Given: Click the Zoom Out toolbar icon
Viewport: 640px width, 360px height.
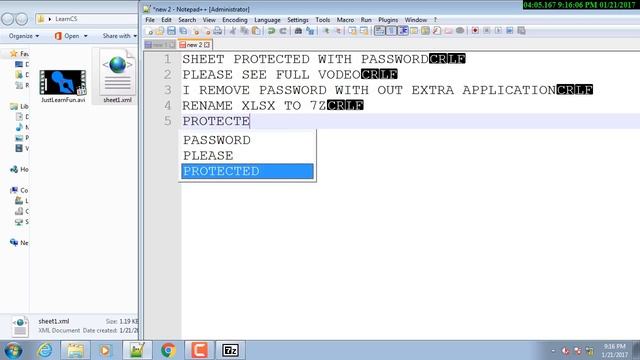Looking at the screenshot, I should [x=338, y=31].
